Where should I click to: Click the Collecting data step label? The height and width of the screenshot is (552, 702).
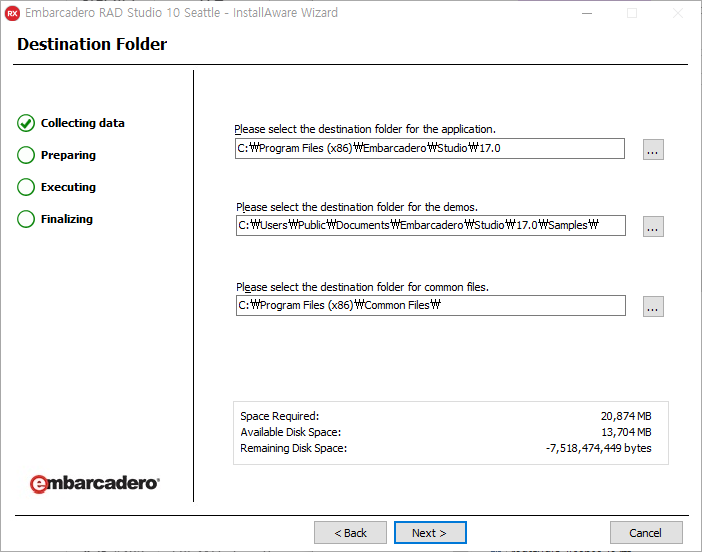coord(83,123)
